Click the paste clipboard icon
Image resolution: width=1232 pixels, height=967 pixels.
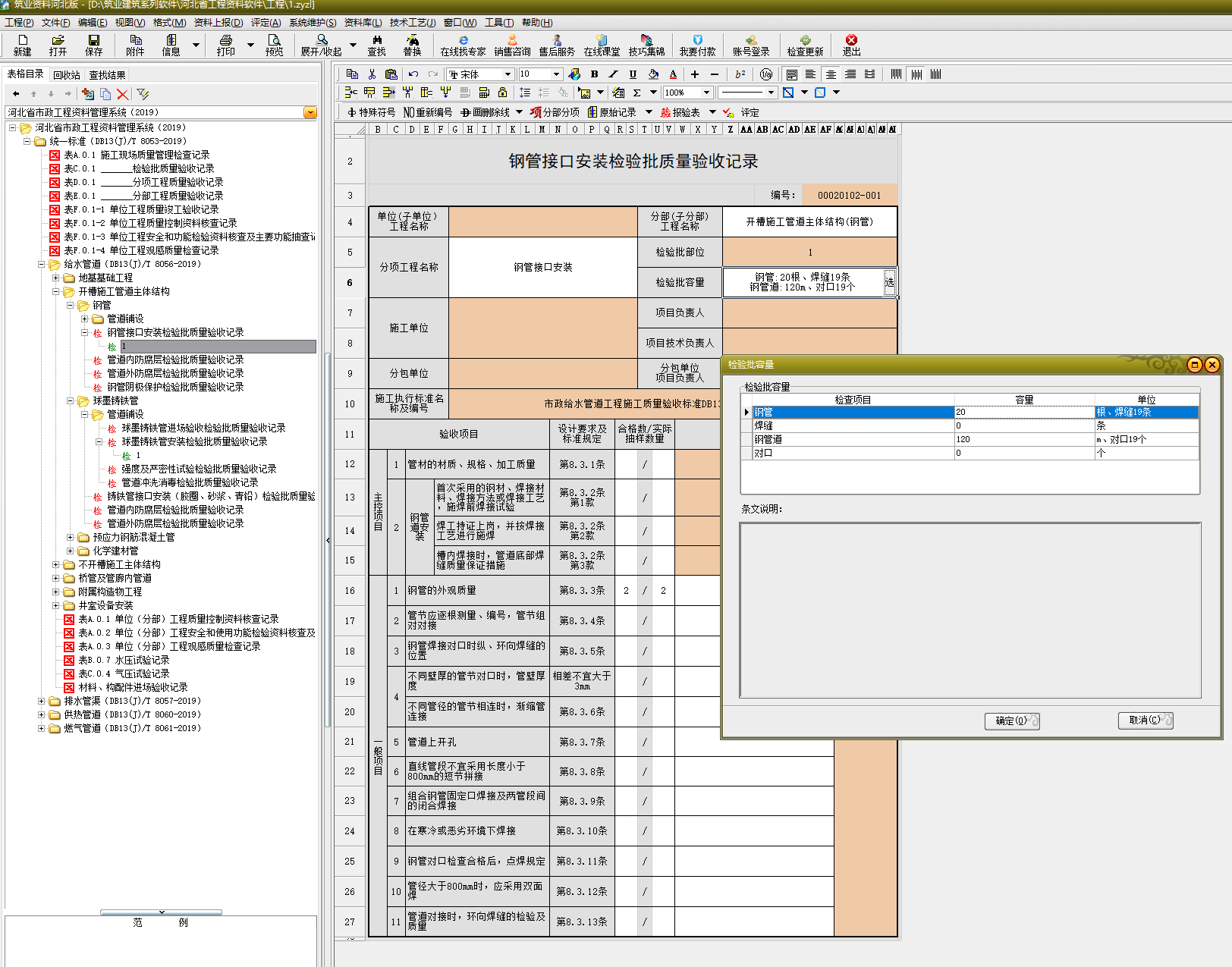(391, 74)
